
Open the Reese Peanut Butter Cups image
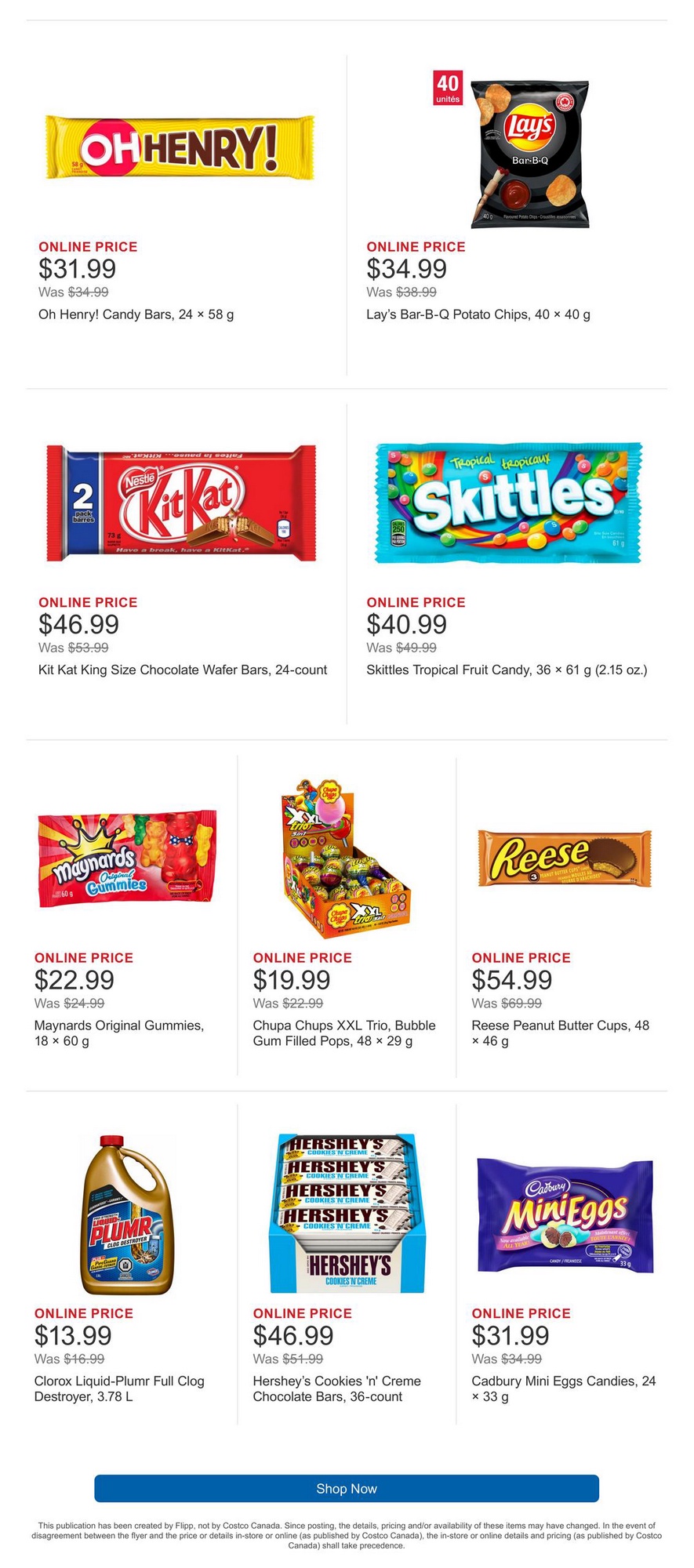565,858
